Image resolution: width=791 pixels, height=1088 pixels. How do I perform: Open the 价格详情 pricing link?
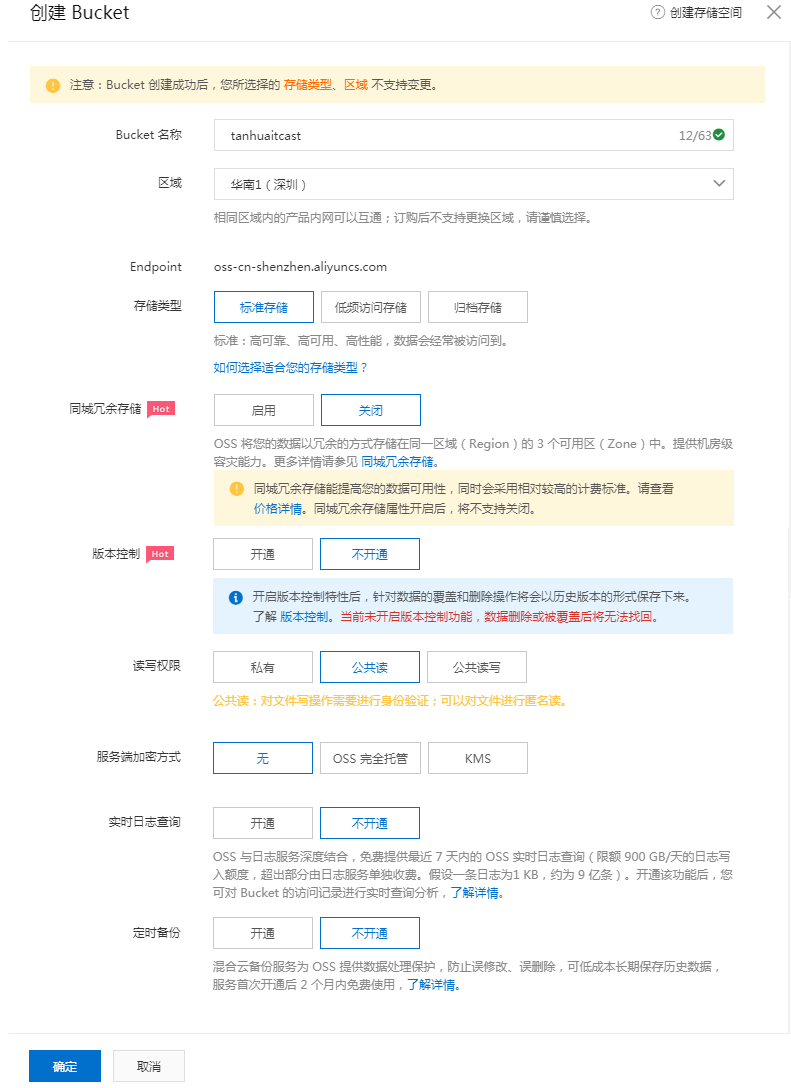(x=278, y=509)
